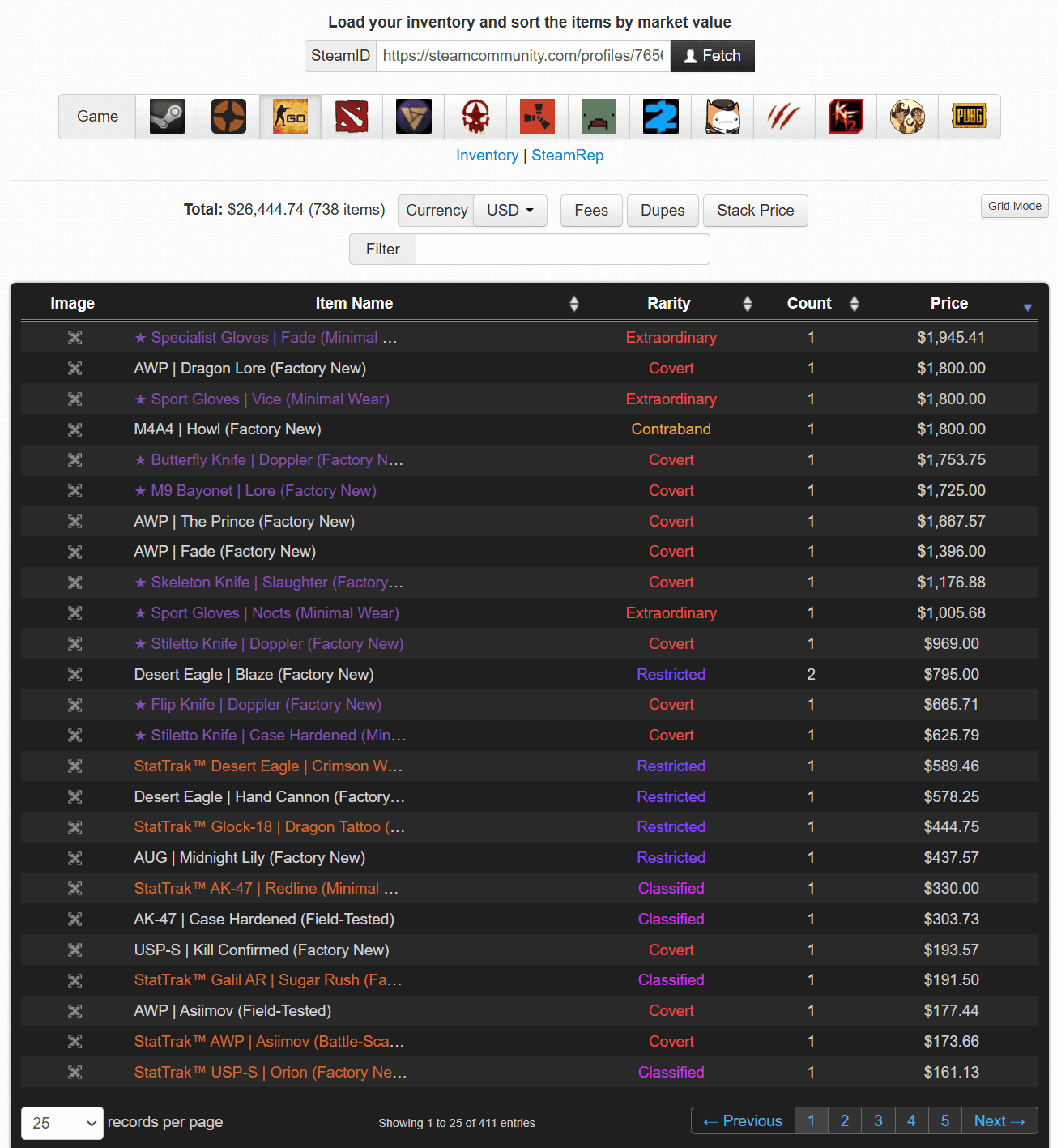This screenshot has width=1057, height=1148.
Task: Select the Steam game icon
Action: (x=167, y=117)
